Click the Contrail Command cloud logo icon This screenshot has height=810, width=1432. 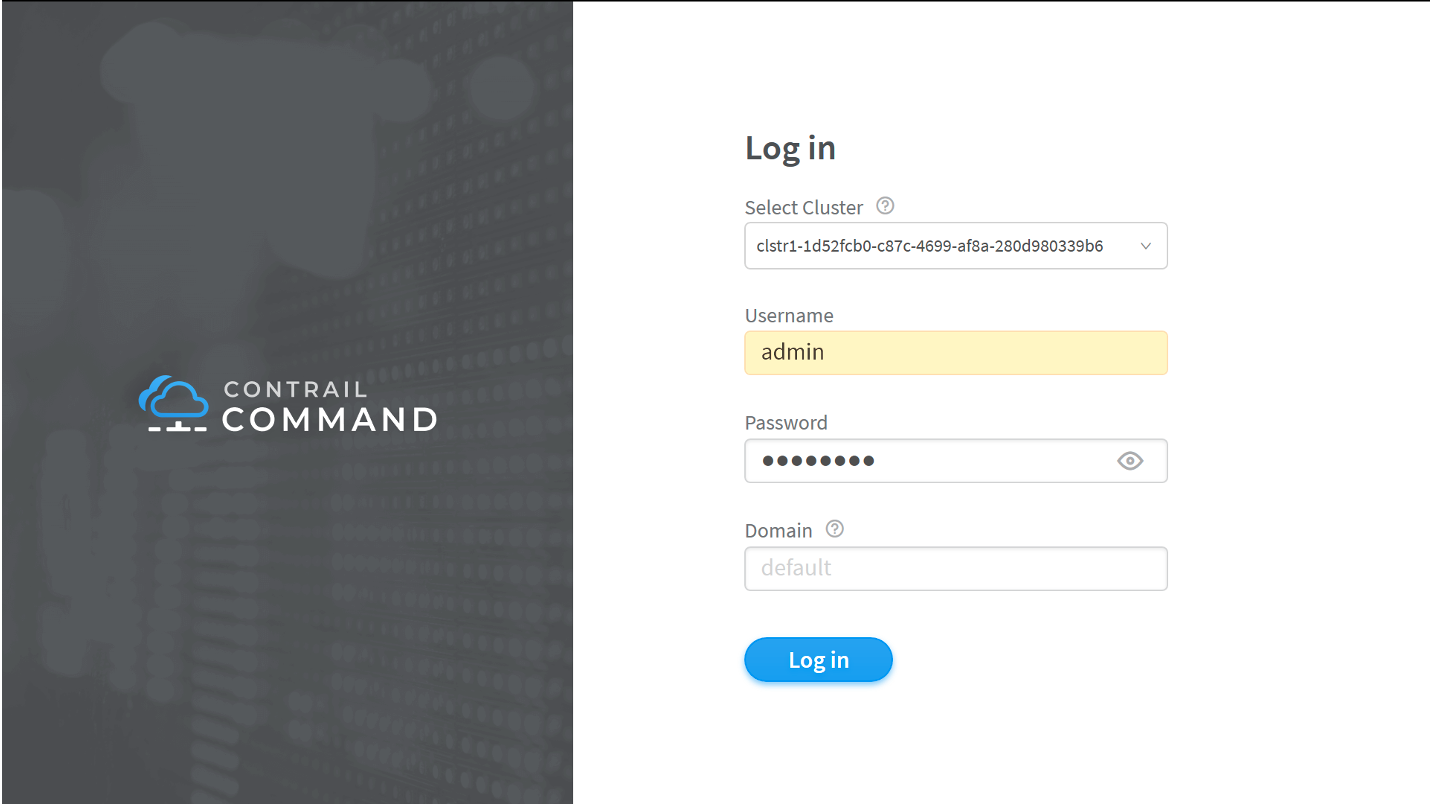pos(174,403)
